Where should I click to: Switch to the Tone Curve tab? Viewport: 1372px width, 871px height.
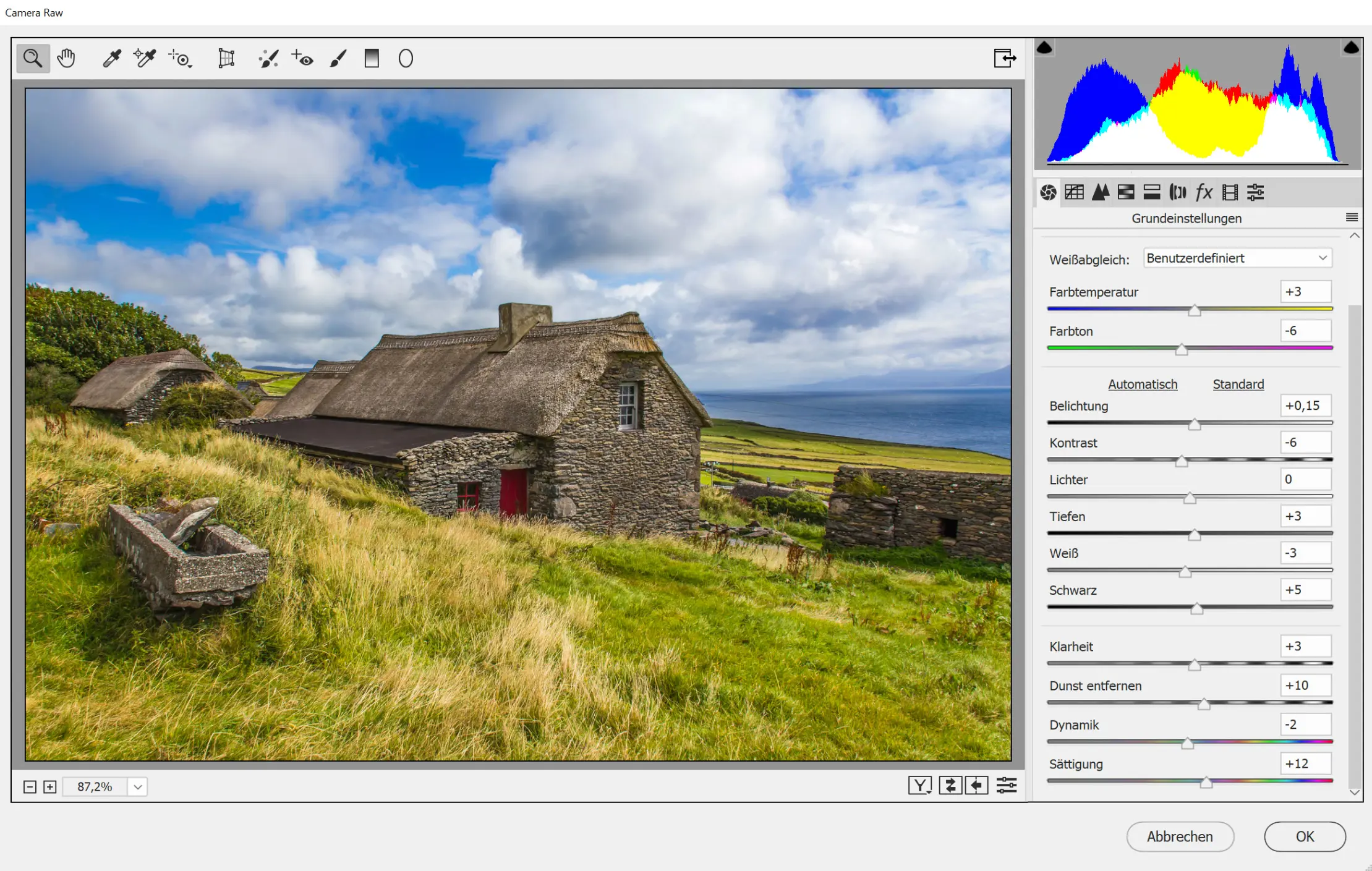click(1074, 192)
